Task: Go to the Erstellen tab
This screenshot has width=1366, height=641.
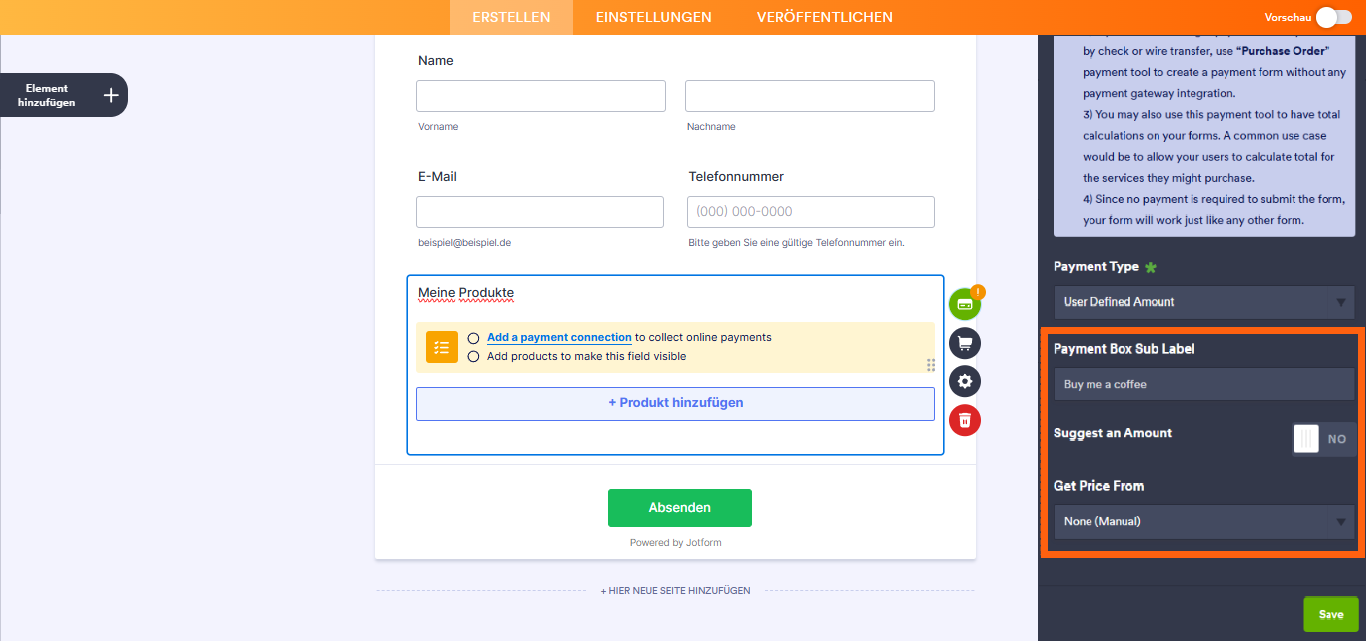Action: pyautogui.click(x=511, y=17)
